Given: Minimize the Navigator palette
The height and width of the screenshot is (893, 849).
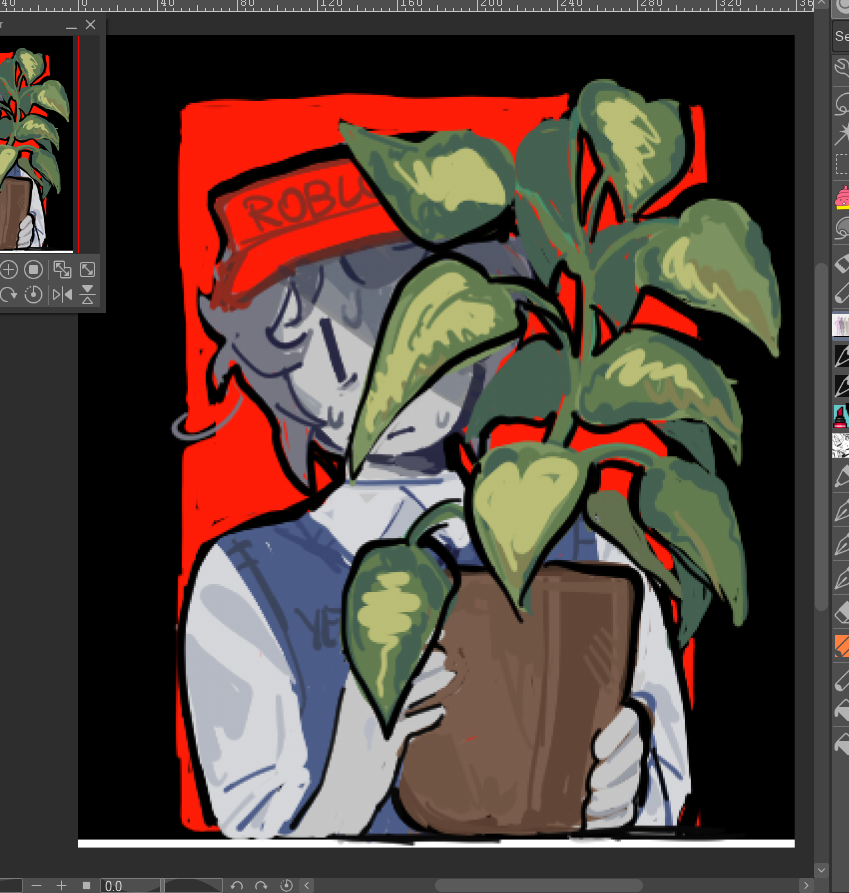Looking at the screenshot, I should [71, 26].
